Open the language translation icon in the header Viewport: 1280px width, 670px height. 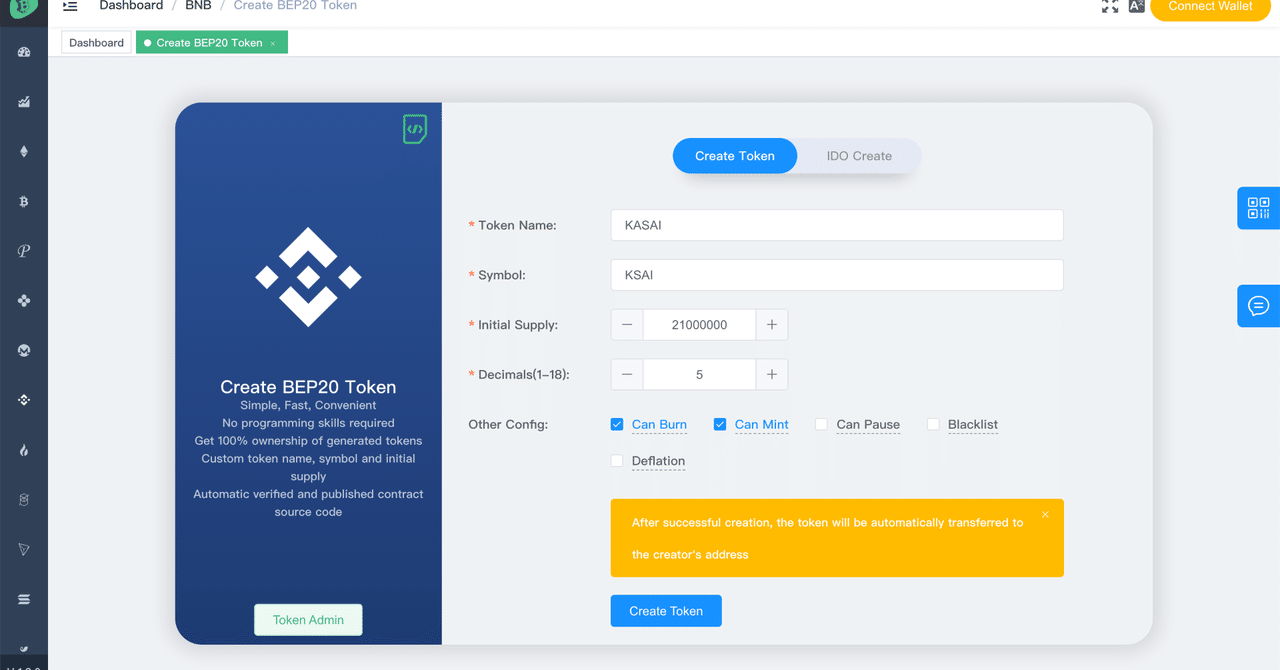(x=1136, y=6)
